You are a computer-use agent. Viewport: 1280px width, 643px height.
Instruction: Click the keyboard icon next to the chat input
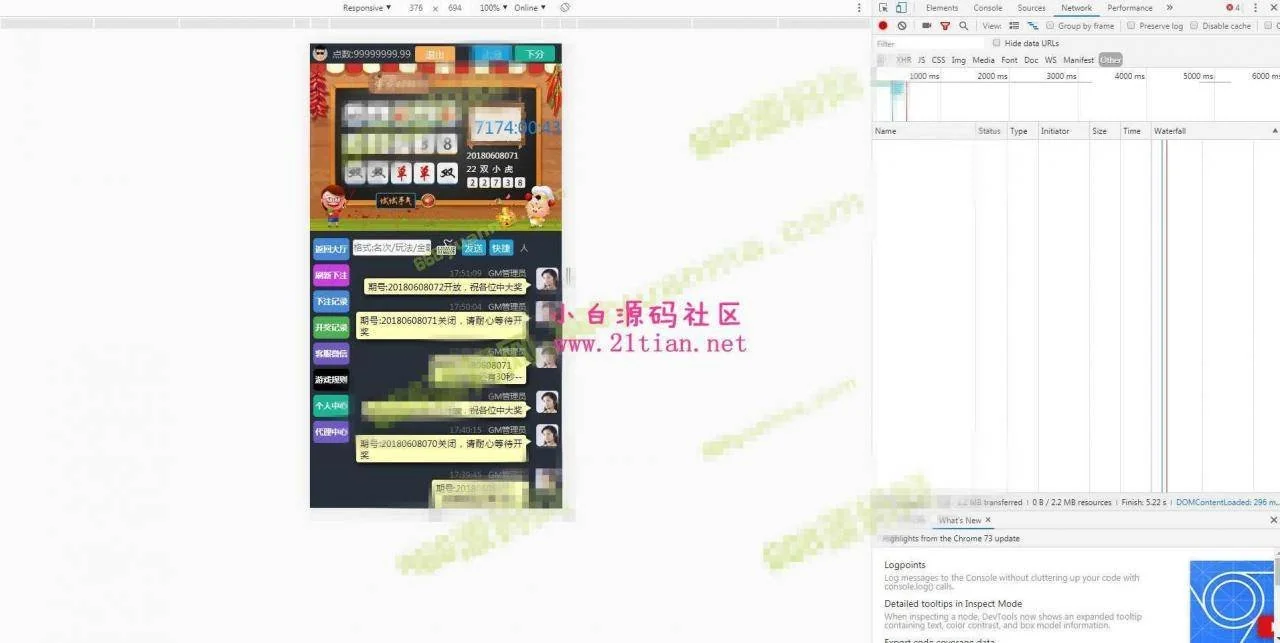[446, 248]
